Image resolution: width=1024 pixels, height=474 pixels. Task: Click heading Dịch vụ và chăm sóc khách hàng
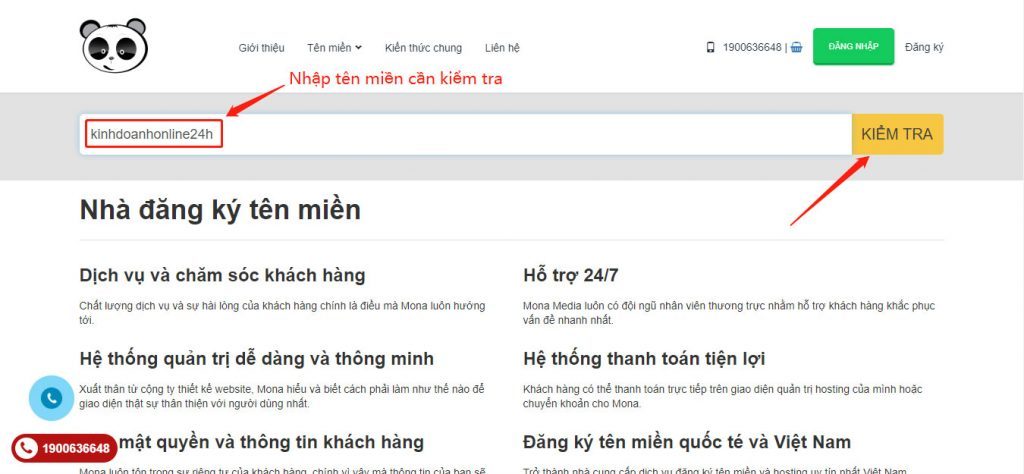(x=222, y=276)
